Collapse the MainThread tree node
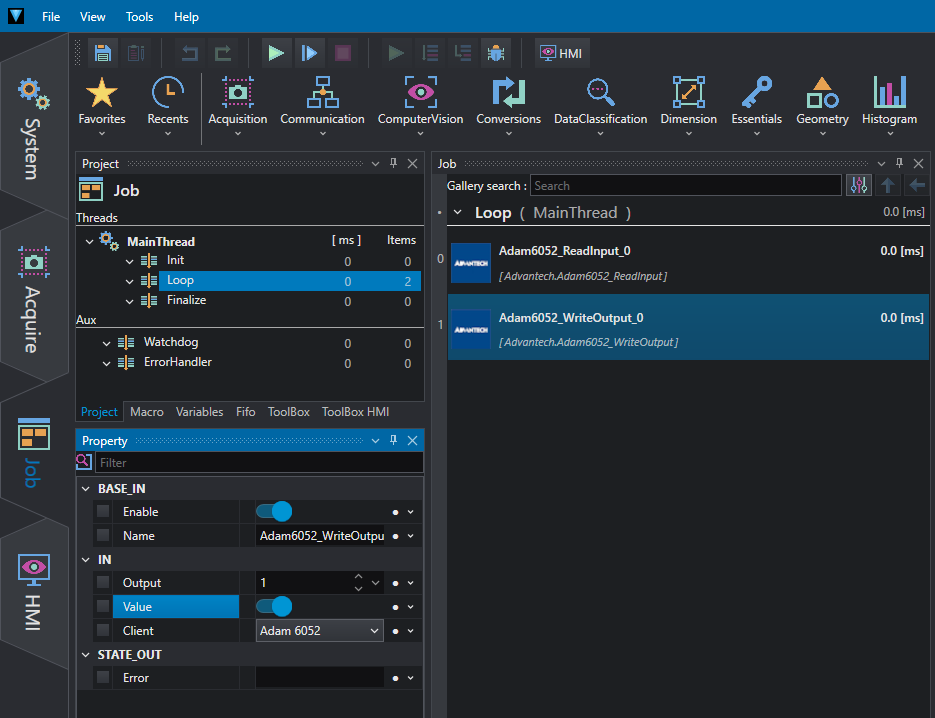 (x=90, y=241)
